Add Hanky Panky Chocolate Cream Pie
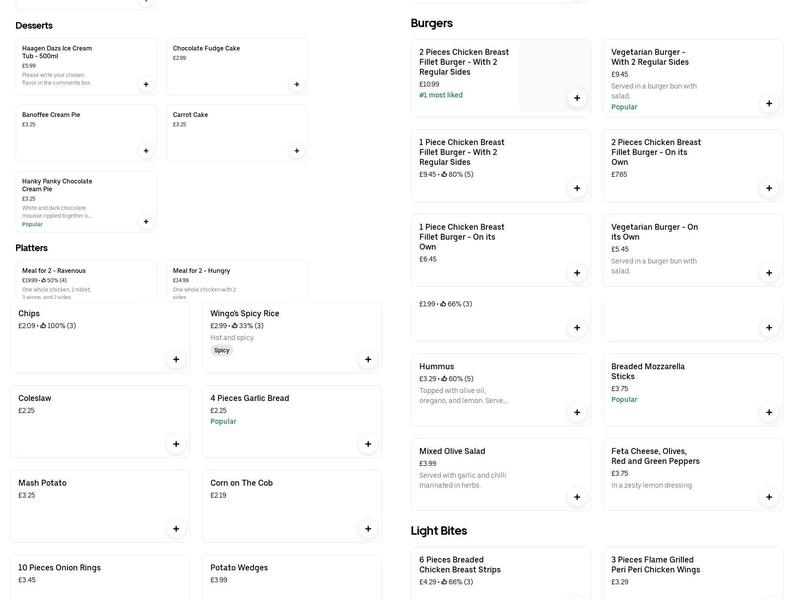The image size is (800, 600). (146, 222)
